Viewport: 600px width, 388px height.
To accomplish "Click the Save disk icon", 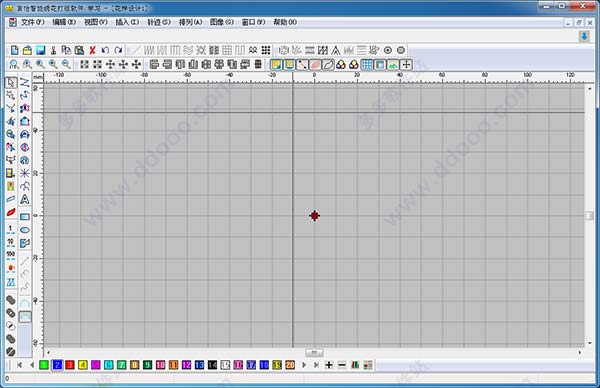I will [40, 50].
